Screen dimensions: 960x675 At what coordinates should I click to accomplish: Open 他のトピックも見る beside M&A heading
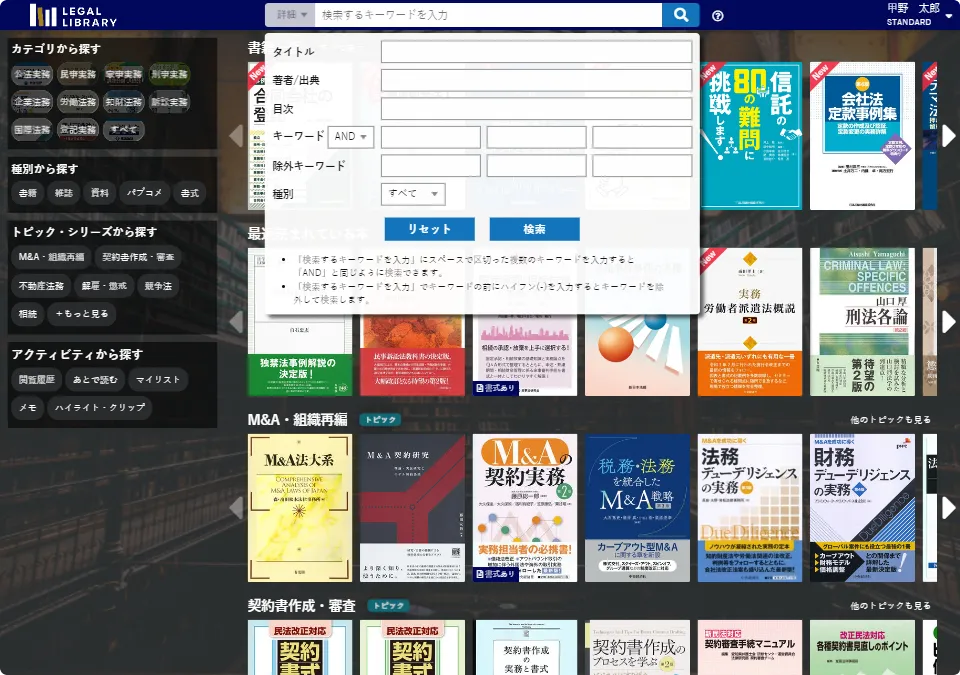pos(890,420)
